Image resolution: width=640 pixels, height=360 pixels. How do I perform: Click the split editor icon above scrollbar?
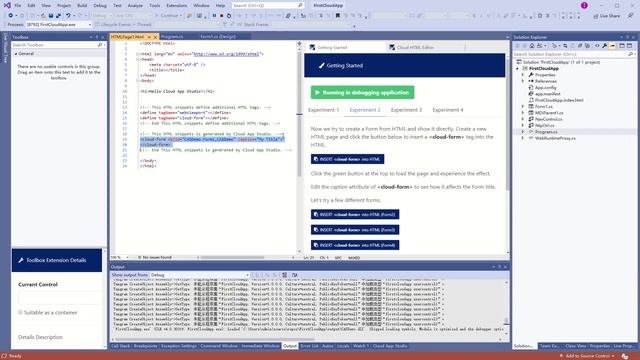pos(299,43)
